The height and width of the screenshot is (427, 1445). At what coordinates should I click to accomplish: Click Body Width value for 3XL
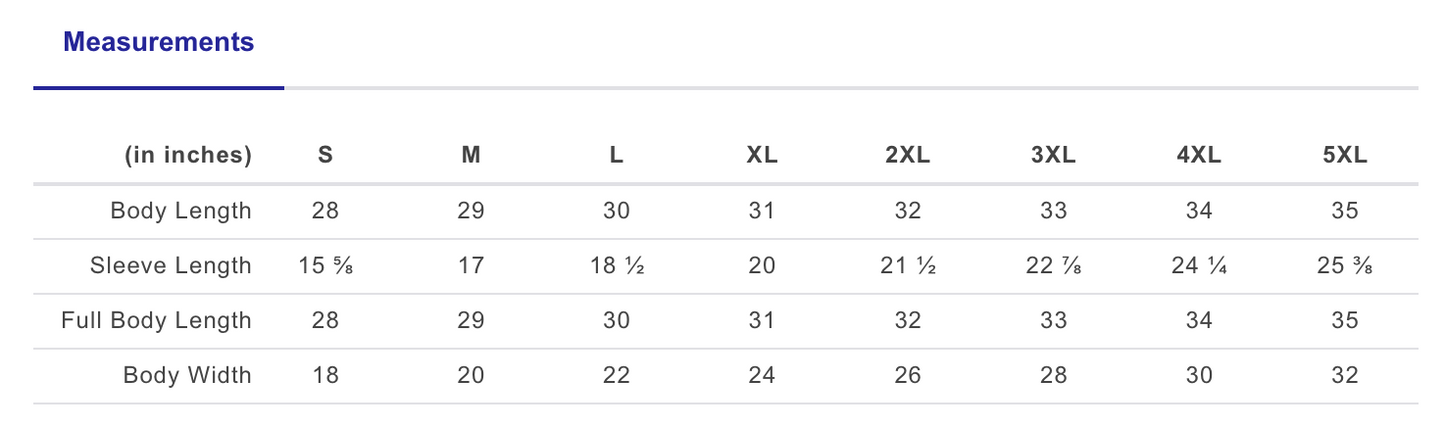(x=1053, y=376)
